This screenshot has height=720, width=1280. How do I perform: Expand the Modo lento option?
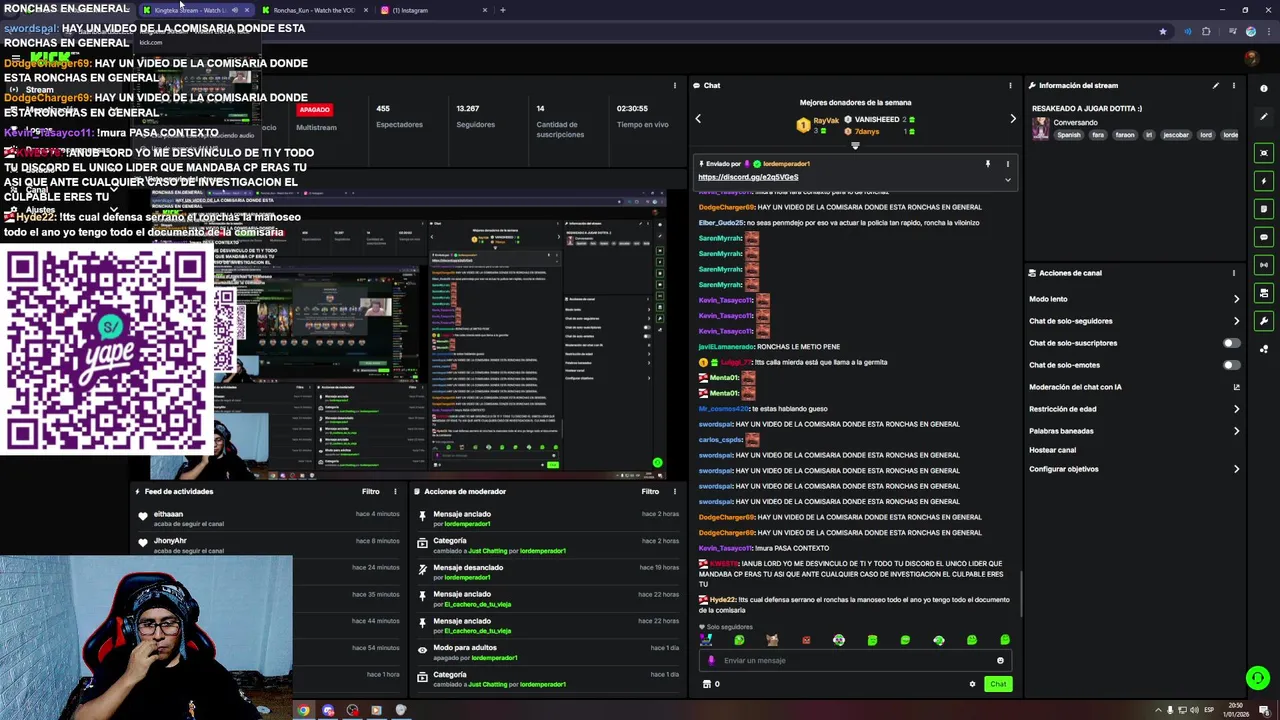pyautogui.click(x=1134, y=299)
